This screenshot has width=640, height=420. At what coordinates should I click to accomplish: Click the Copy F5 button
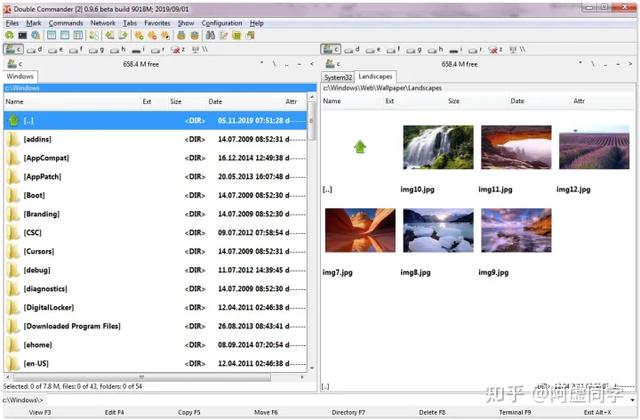coord(189,412)
